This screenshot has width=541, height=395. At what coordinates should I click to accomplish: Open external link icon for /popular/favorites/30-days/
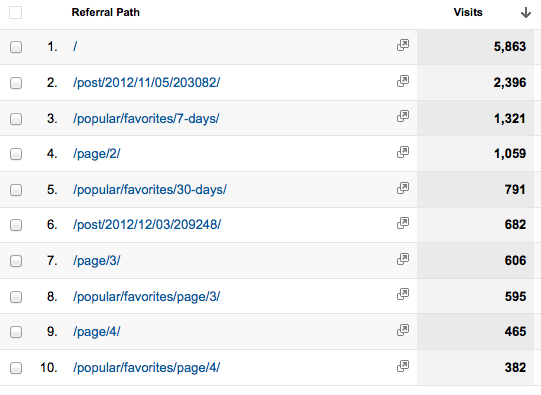(x=403, y=188)
